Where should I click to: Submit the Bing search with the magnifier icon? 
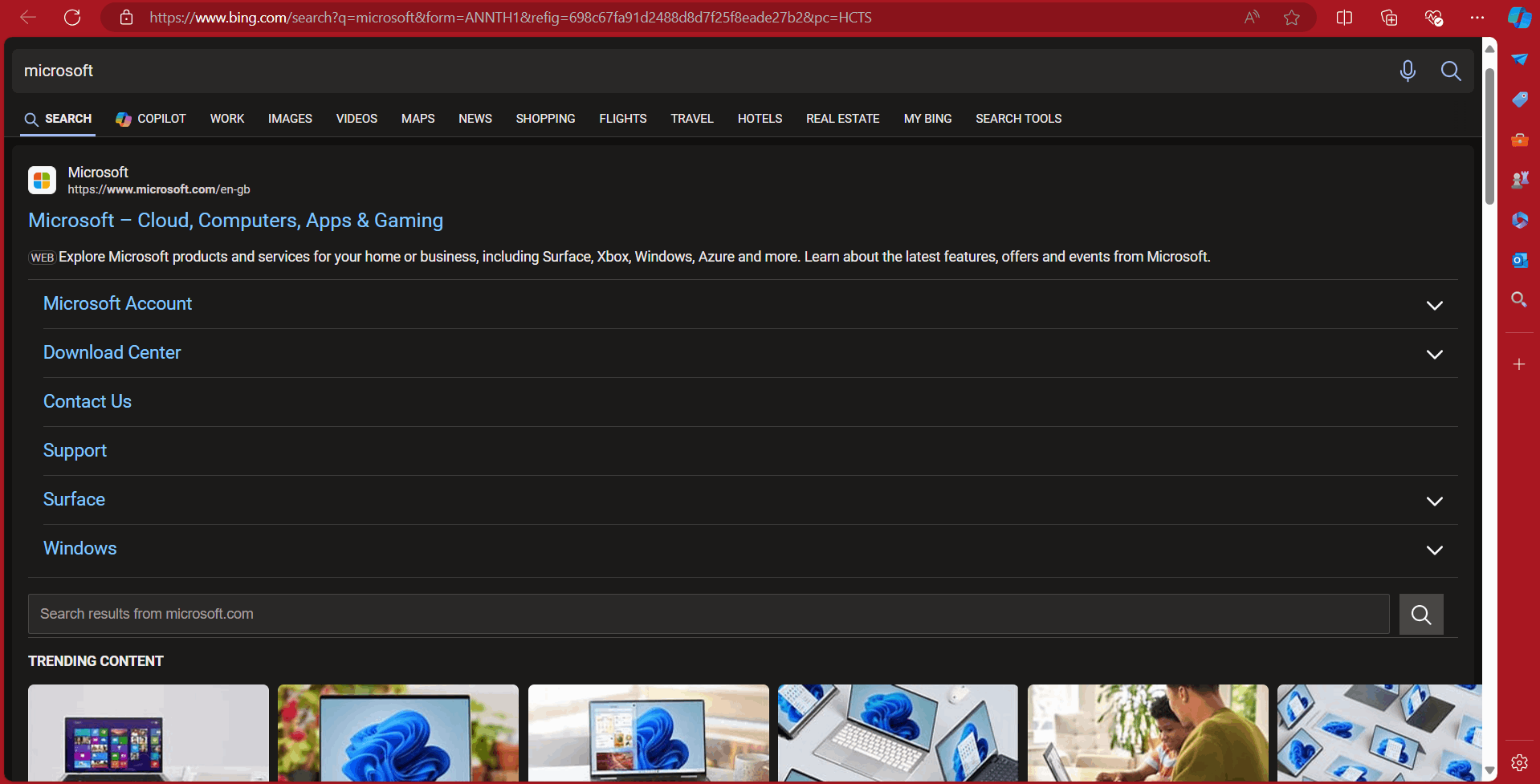(x=1451, y=71)
